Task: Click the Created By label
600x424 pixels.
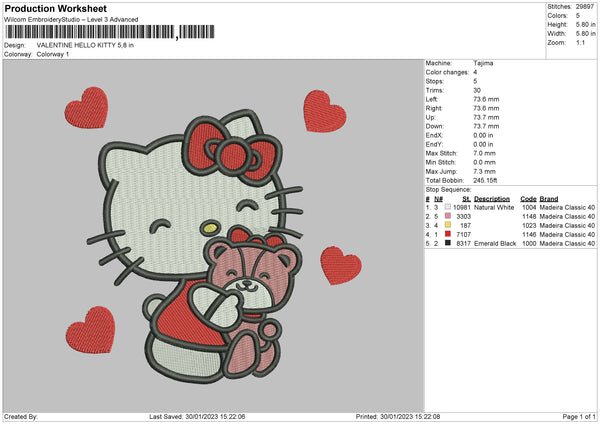Action: pos(21,417)
